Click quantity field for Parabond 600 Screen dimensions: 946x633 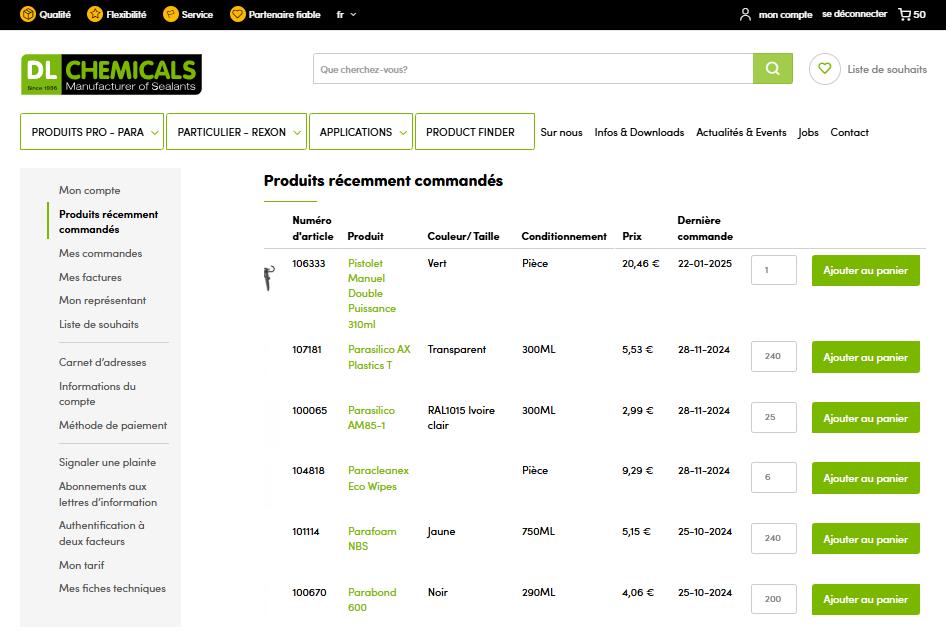(x=773, y=599)
